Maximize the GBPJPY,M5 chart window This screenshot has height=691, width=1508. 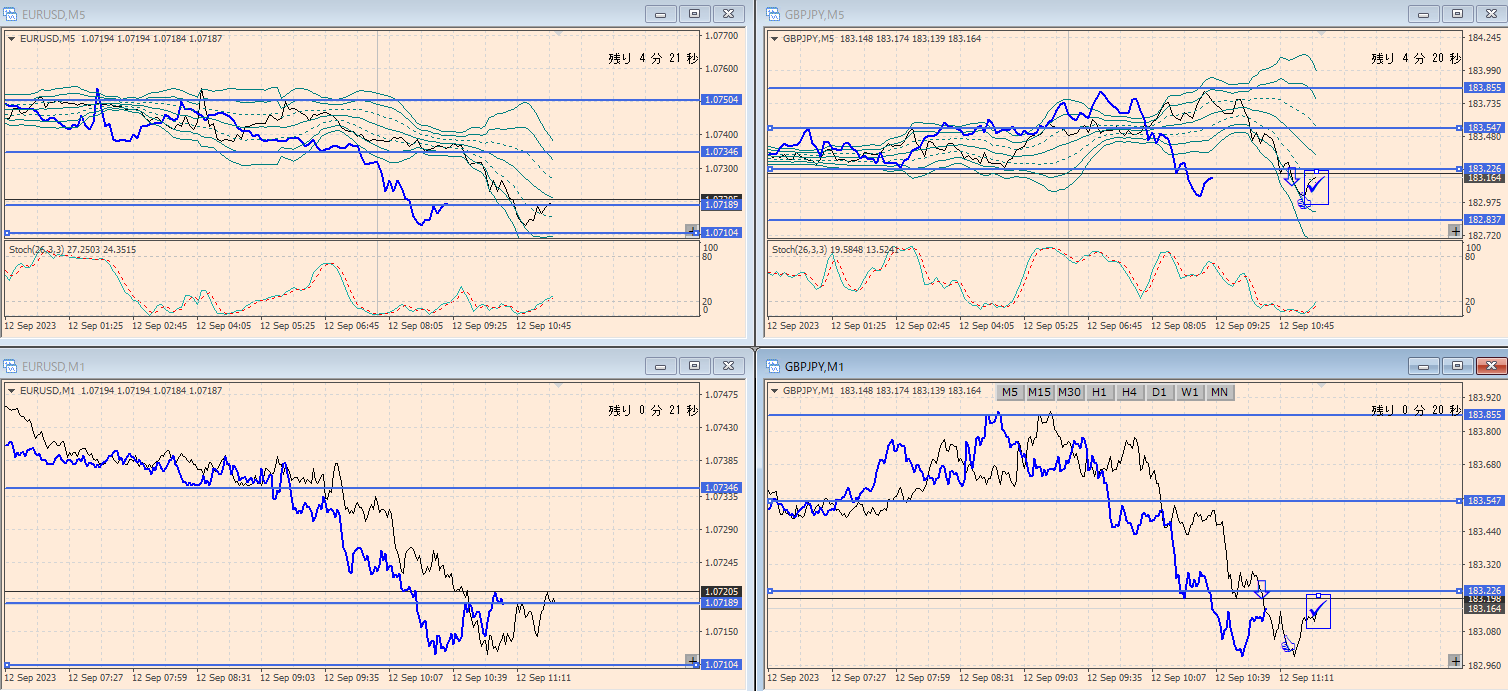tap(1458, 14)
